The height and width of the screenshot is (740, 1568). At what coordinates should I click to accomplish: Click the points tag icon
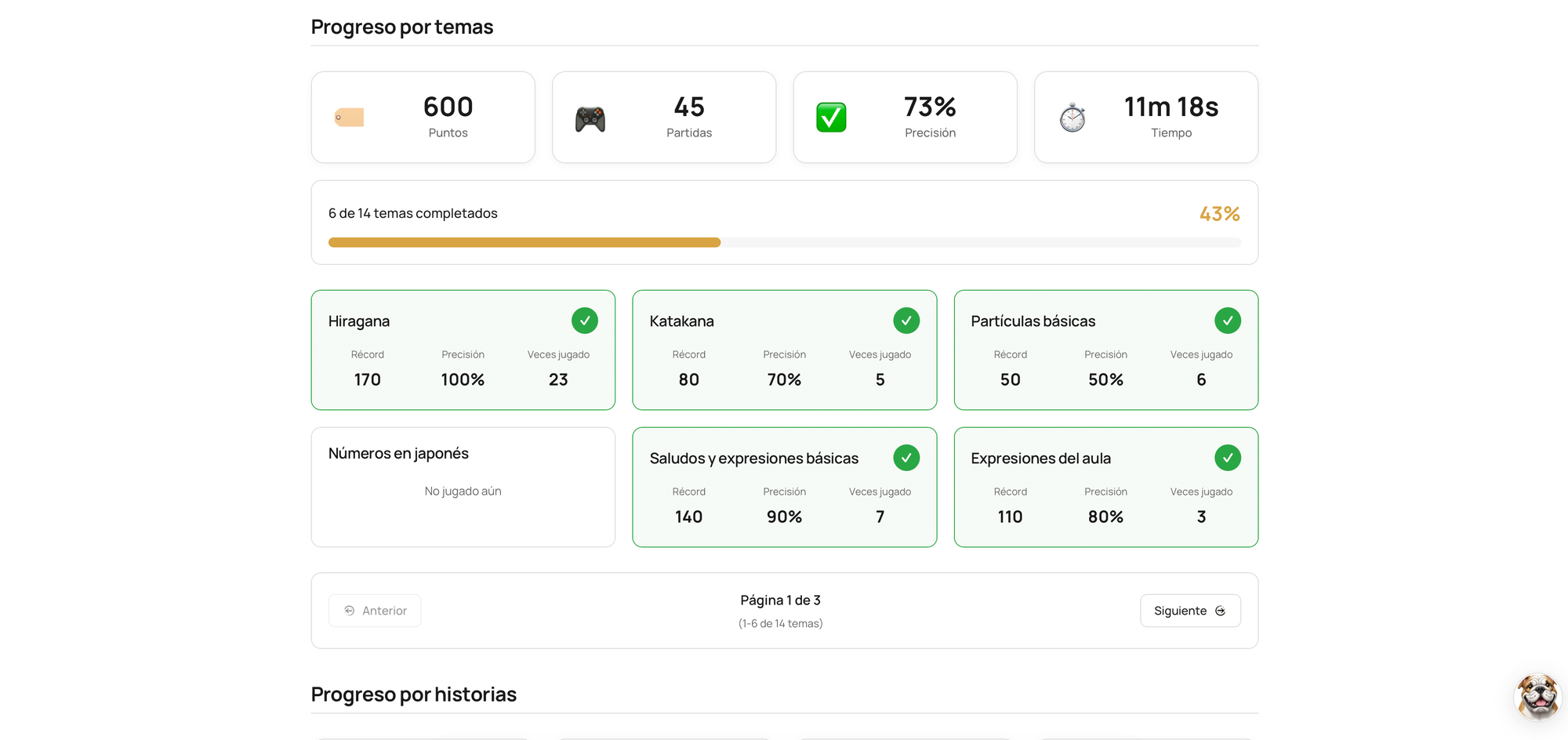coord(349,118)
